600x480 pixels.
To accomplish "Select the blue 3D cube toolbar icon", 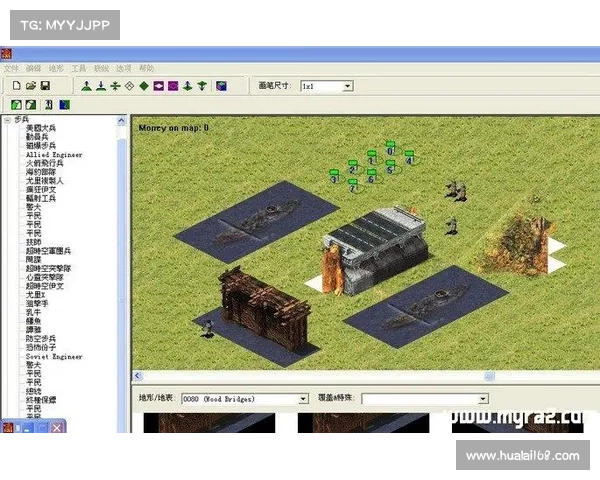I will pyautogui.click(x=220, y=86).
